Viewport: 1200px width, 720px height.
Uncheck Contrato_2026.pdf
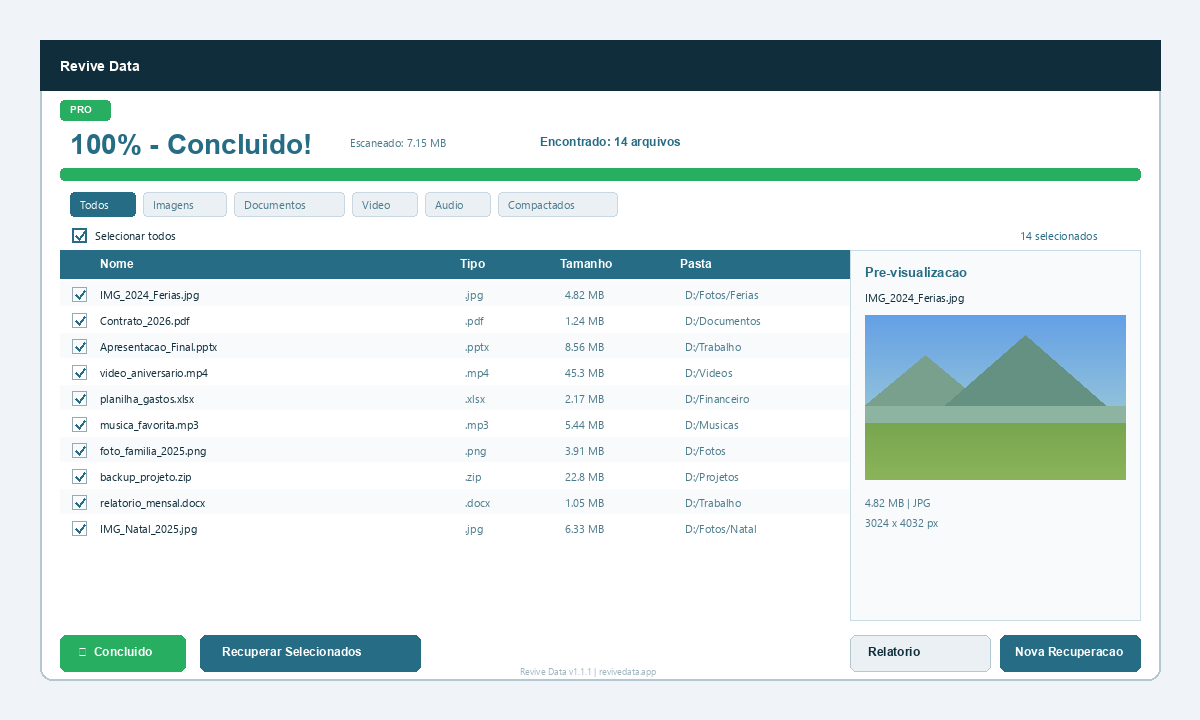tap(79, 321)
